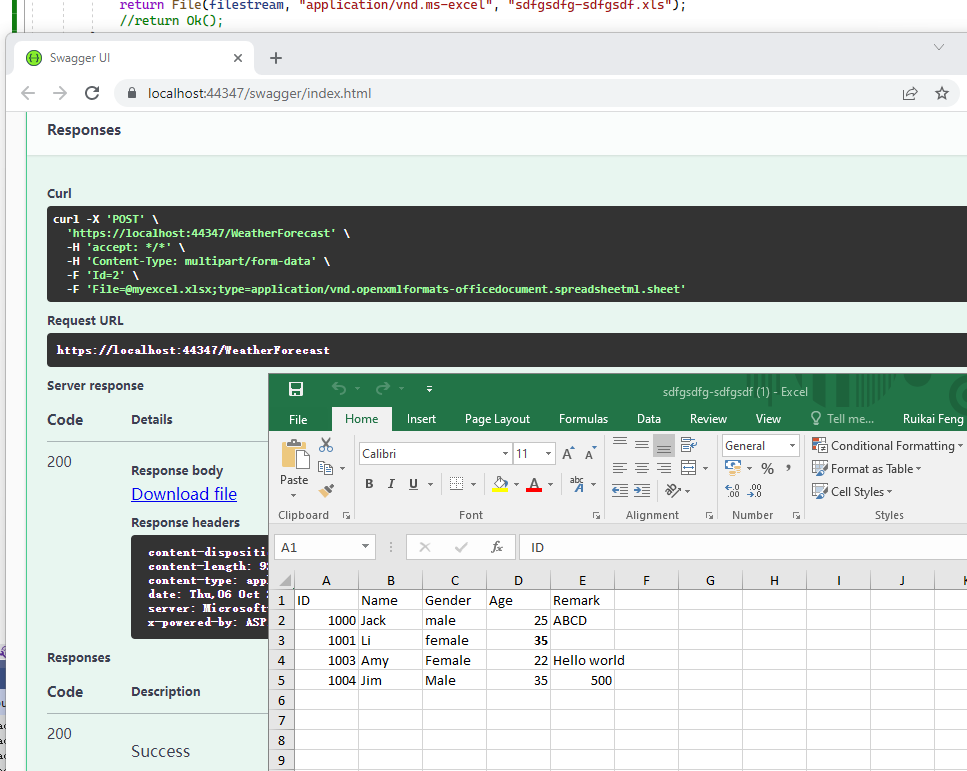Viewport: 967px width, 771px height.
Task: Open the Formulas ribbon tab
Action: pyautogui.click(x=583, y=419)
